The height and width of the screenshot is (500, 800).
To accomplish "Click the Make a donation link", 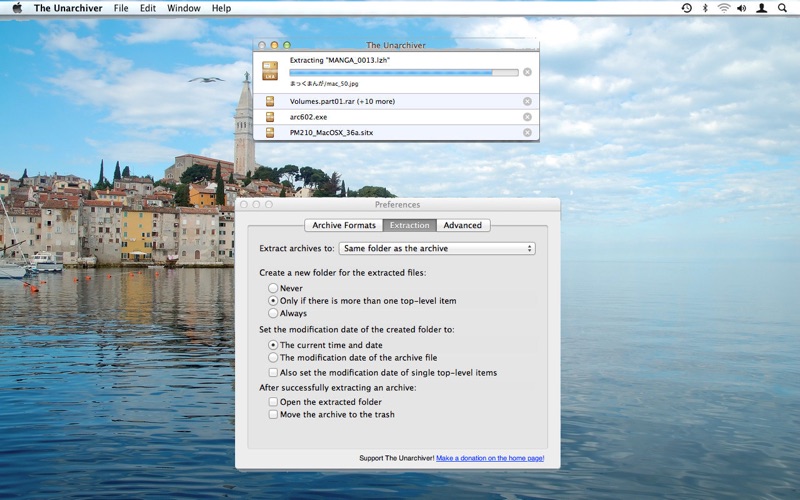I will 490,458.
